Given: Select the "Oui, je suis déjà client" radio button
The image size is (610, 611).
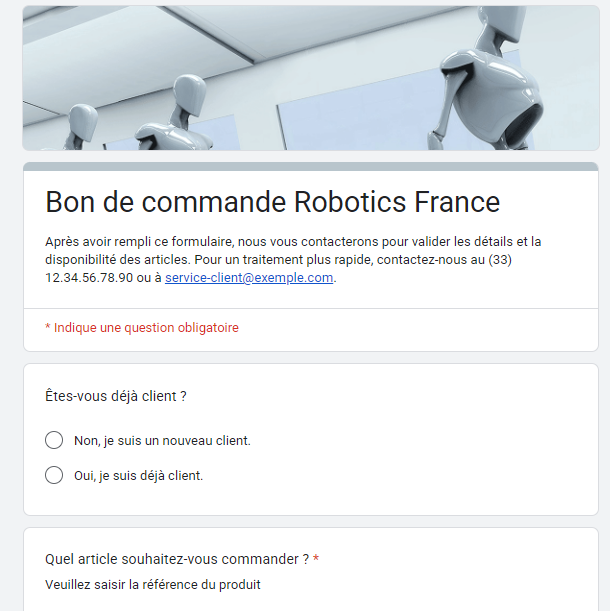Looking at the screenshot, I should click(54, 475).
